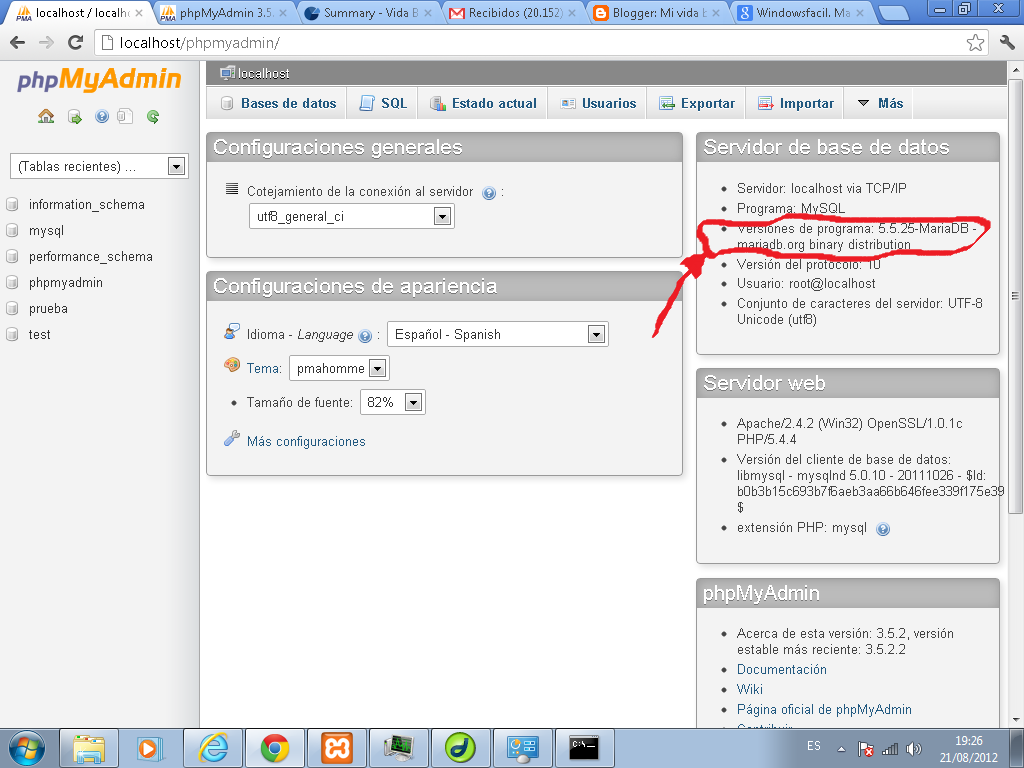Viewport: 1024px width, 768px height.
Task: Click the database icon beside prueba
Action: 12,308
